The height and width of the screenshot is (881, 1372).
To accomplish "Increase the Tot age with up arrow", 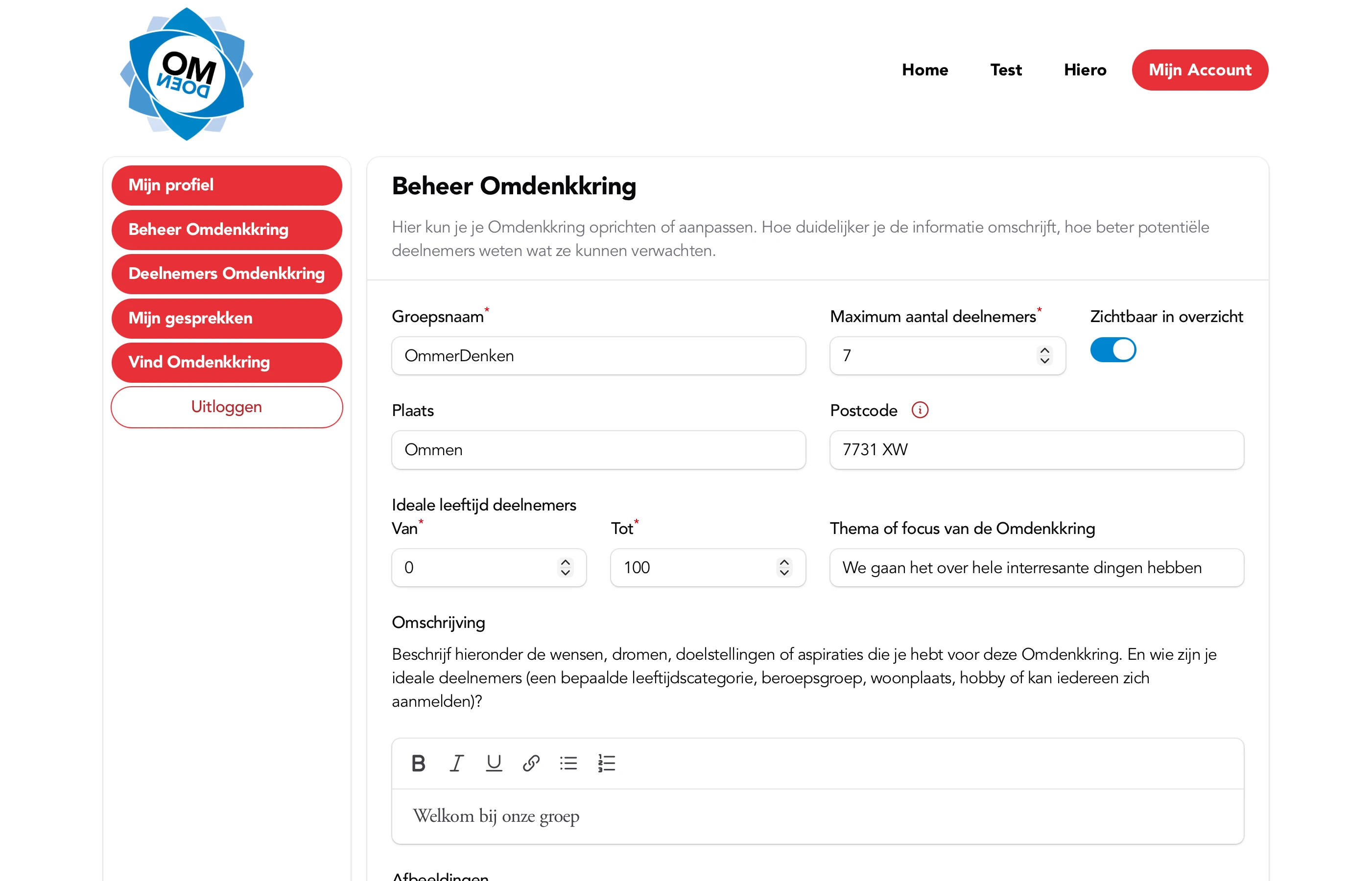I will tap(784, 562).
